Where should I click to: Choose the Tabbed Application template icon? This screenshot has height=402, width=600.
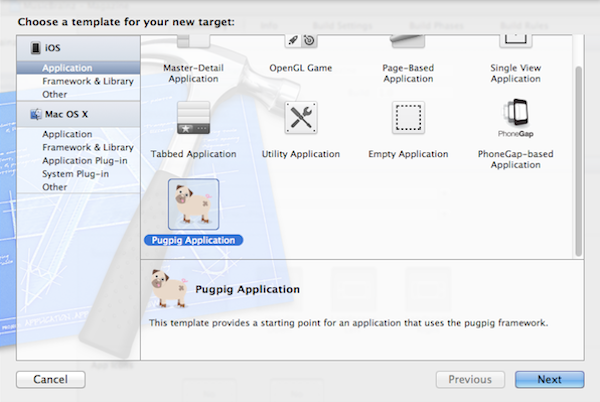tap(193, 118)
